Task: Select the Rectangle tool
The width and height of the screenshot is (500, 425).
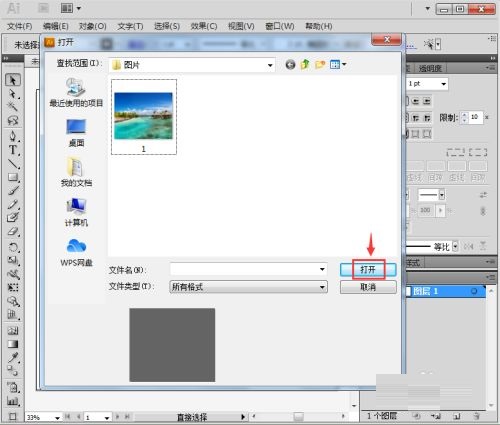Action: coord(13,177)
